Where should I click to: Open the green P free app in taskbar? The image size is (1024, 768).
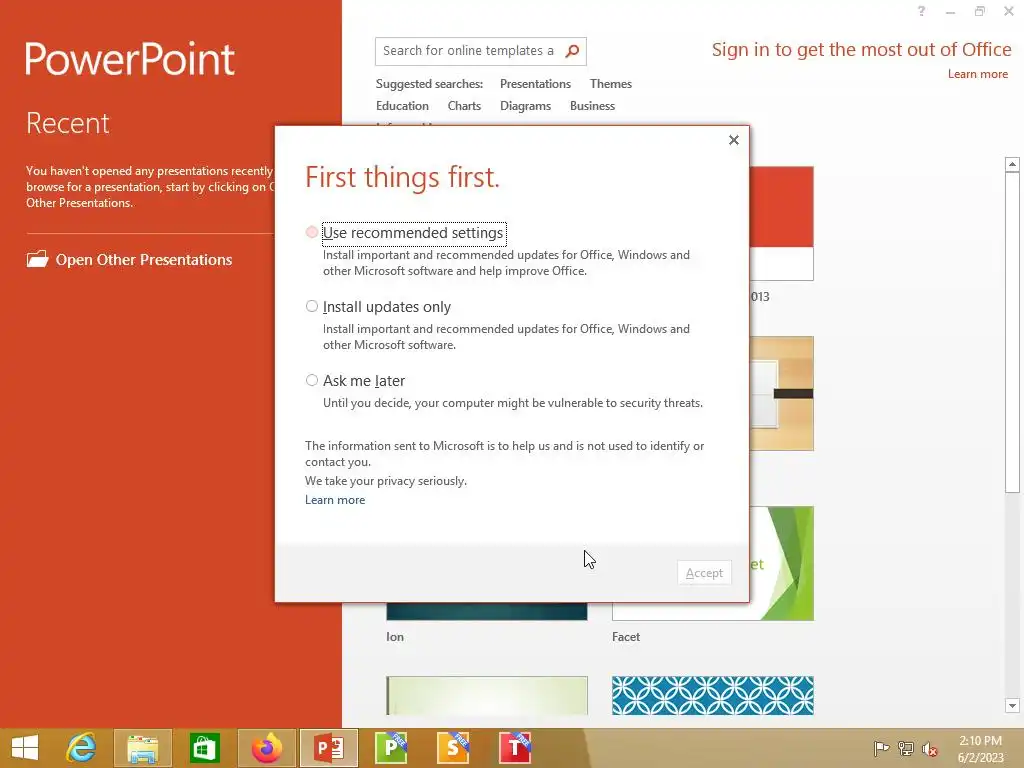[391, 748]
